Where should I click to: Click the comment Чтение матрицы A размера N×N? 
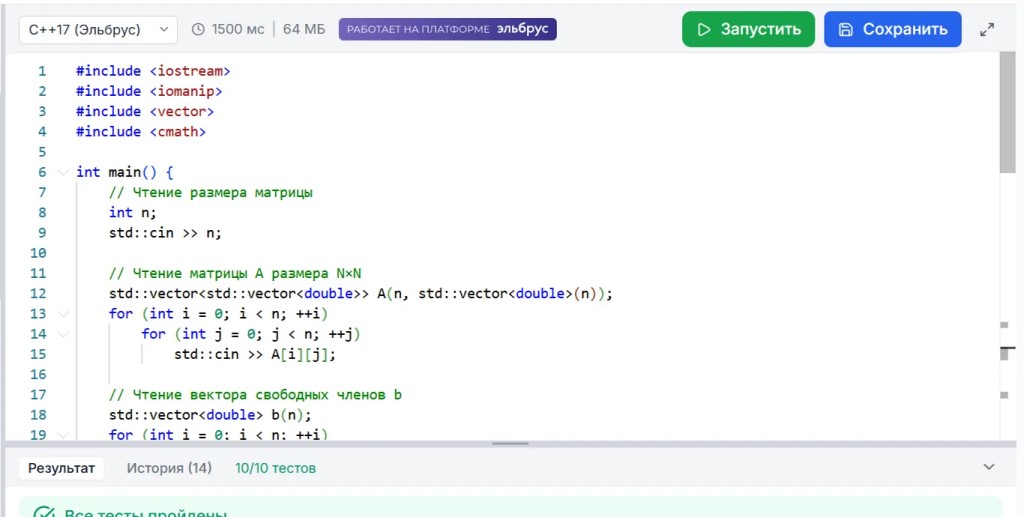235,274
